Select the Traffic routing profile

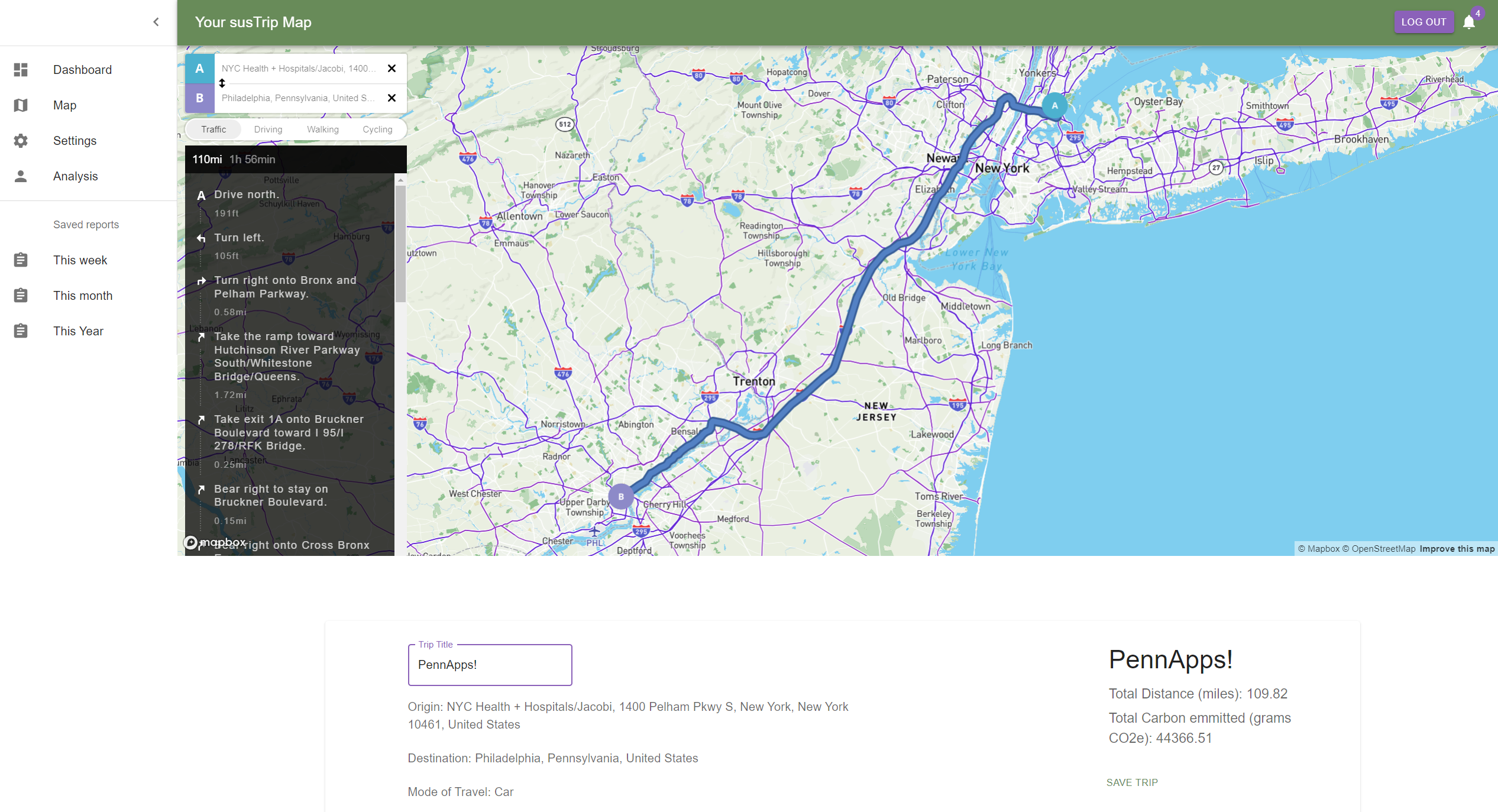click(213, 130)
